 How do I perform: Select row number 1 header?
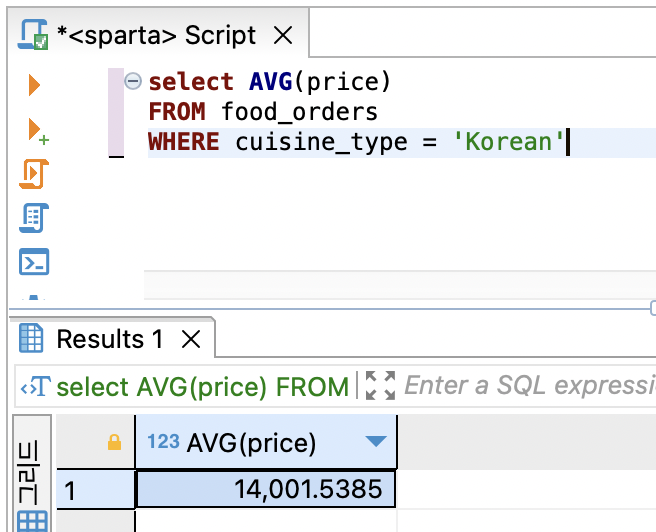(x=96, y=490)
